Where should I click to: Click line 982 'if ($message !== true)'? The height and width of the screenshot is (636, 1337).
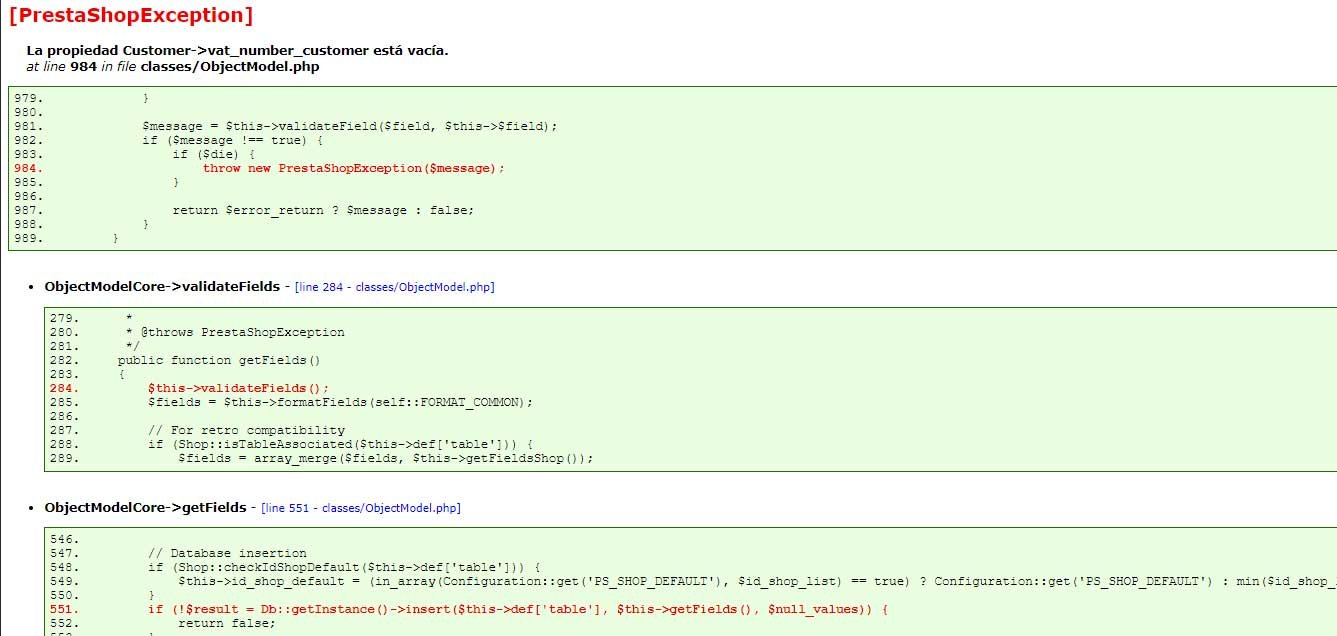click(x=232, y=140)
